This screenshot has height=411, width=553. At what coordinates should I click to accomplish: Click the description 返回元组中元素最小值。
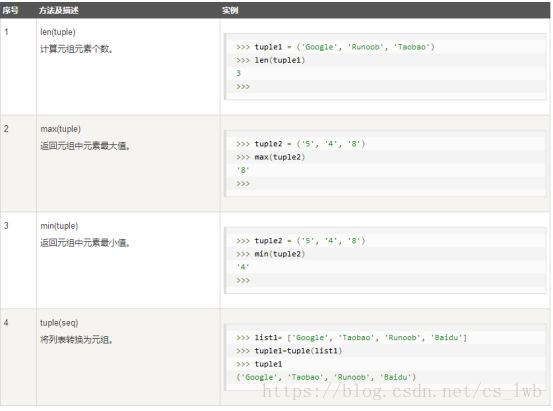[x=85, y=243]
